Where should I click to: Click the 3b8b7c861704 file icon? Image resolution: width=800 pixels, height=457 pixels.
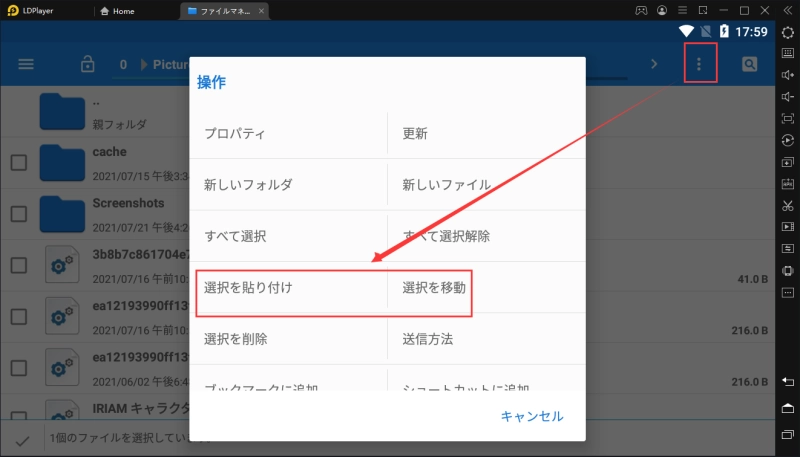click(x=62, y=265)
